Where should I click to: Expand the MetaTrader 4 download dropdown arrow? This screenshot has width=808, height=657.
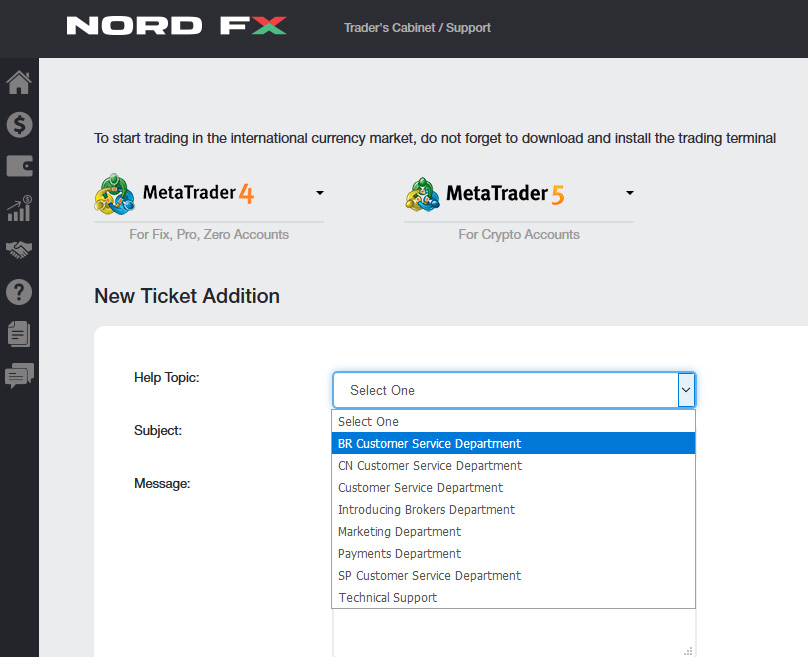[x=319, y=193]
